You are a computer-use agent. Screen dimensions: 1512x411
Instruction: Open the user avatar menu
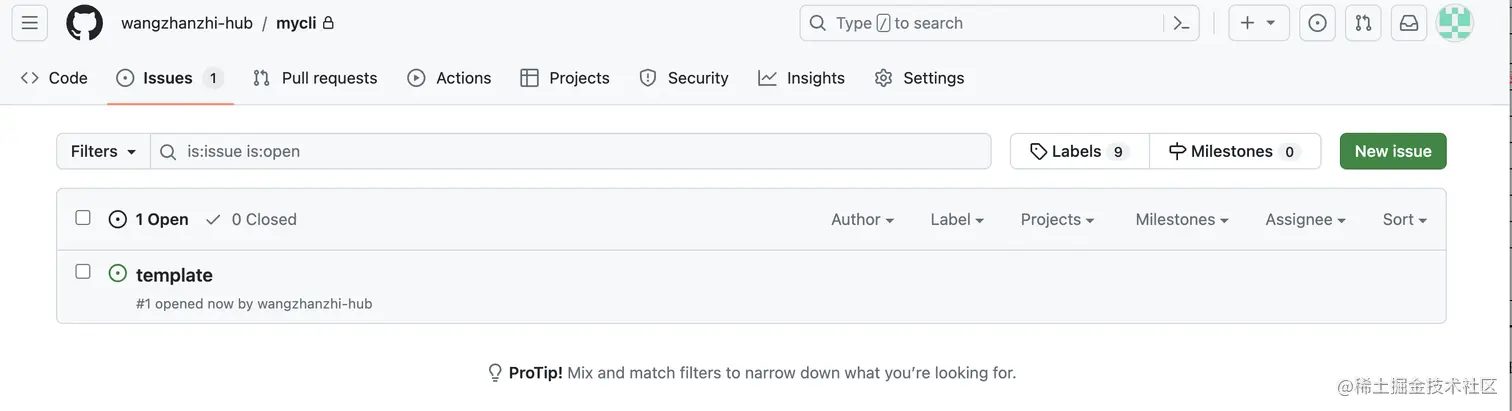coord(1455,23)
